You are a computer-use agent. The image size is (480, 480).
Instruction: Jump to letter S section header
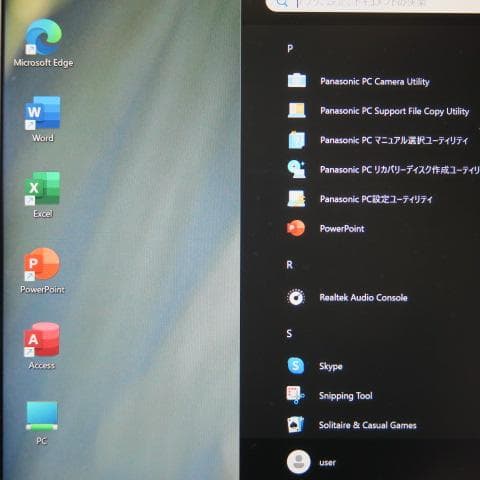click(x=289, y=333)
